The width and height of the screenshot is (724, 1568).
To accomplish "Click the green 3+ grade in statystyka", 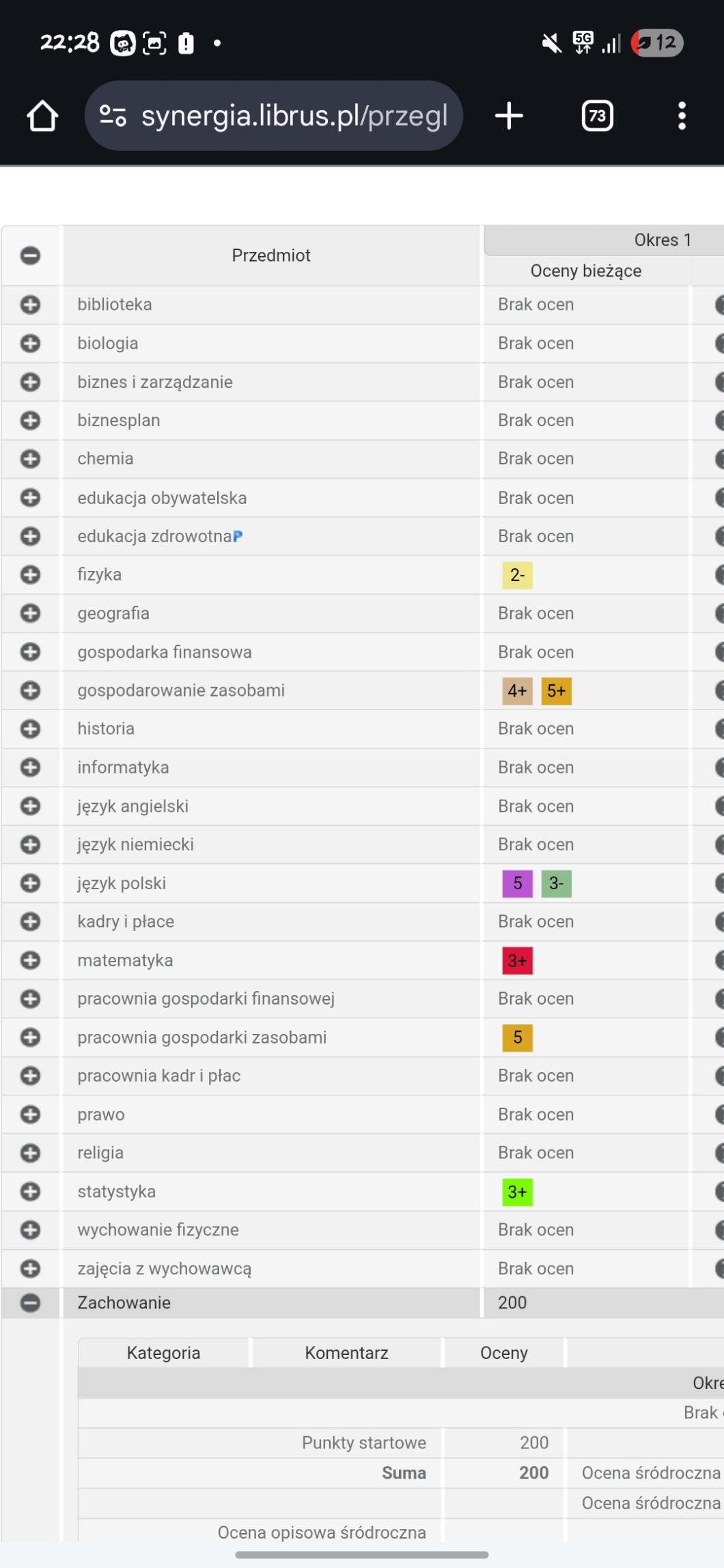I will pos(517,1192).
